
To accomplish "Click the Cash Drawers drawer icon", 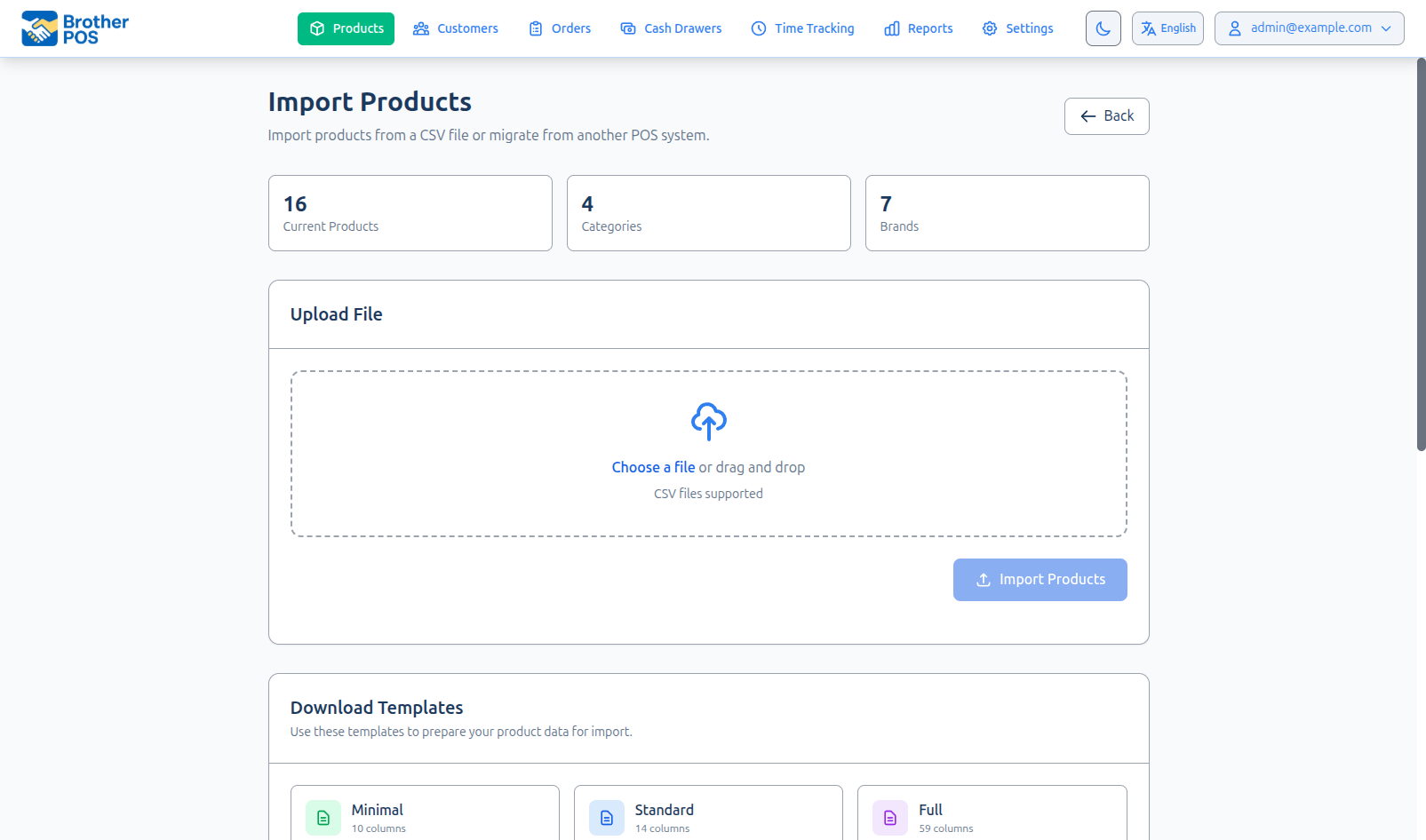I will 627,28.
